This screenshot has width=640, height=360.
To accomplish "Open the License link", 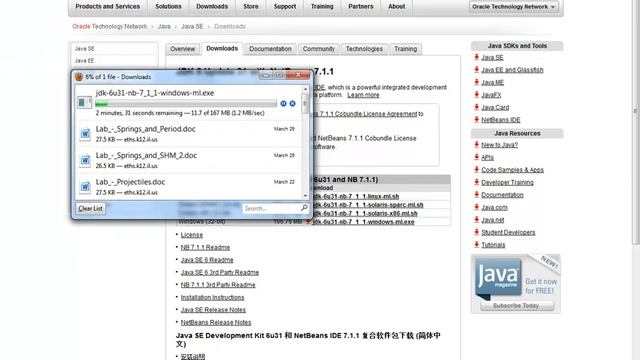I will point(191,235).
